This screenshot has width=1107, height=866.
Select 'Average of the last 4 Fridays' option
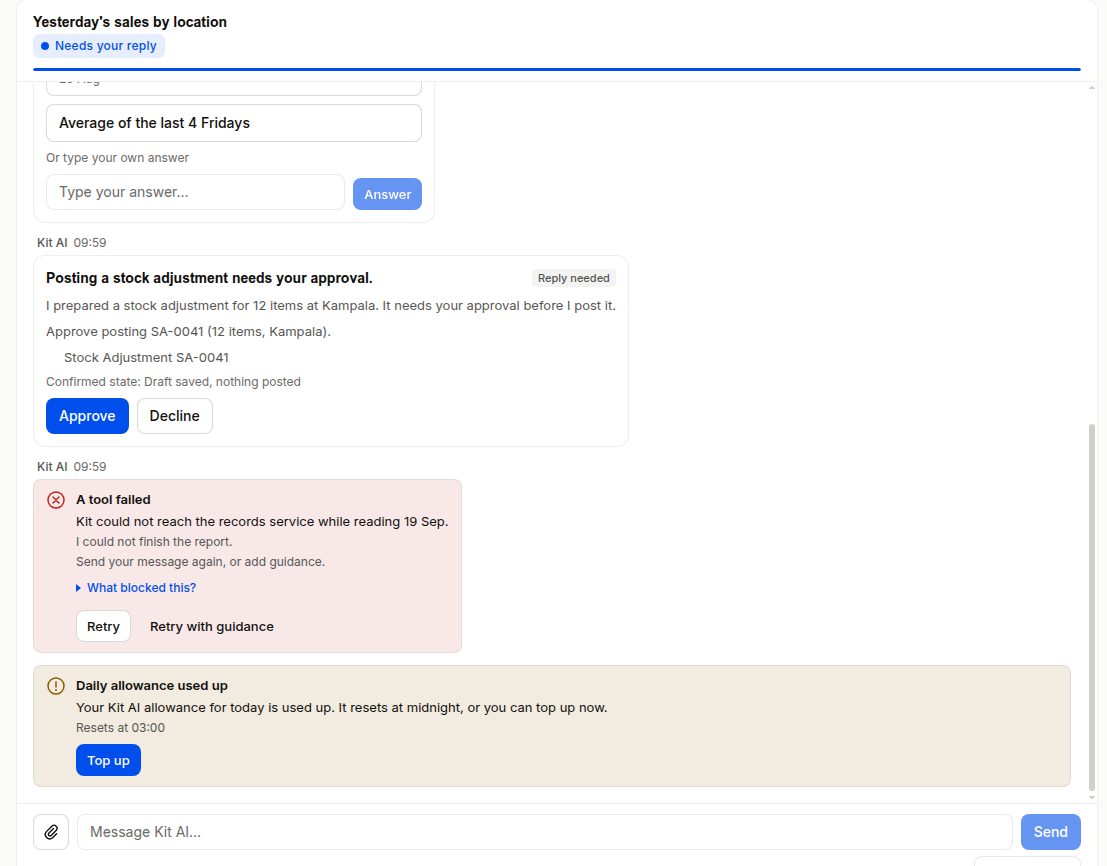(x=234, y=123)
